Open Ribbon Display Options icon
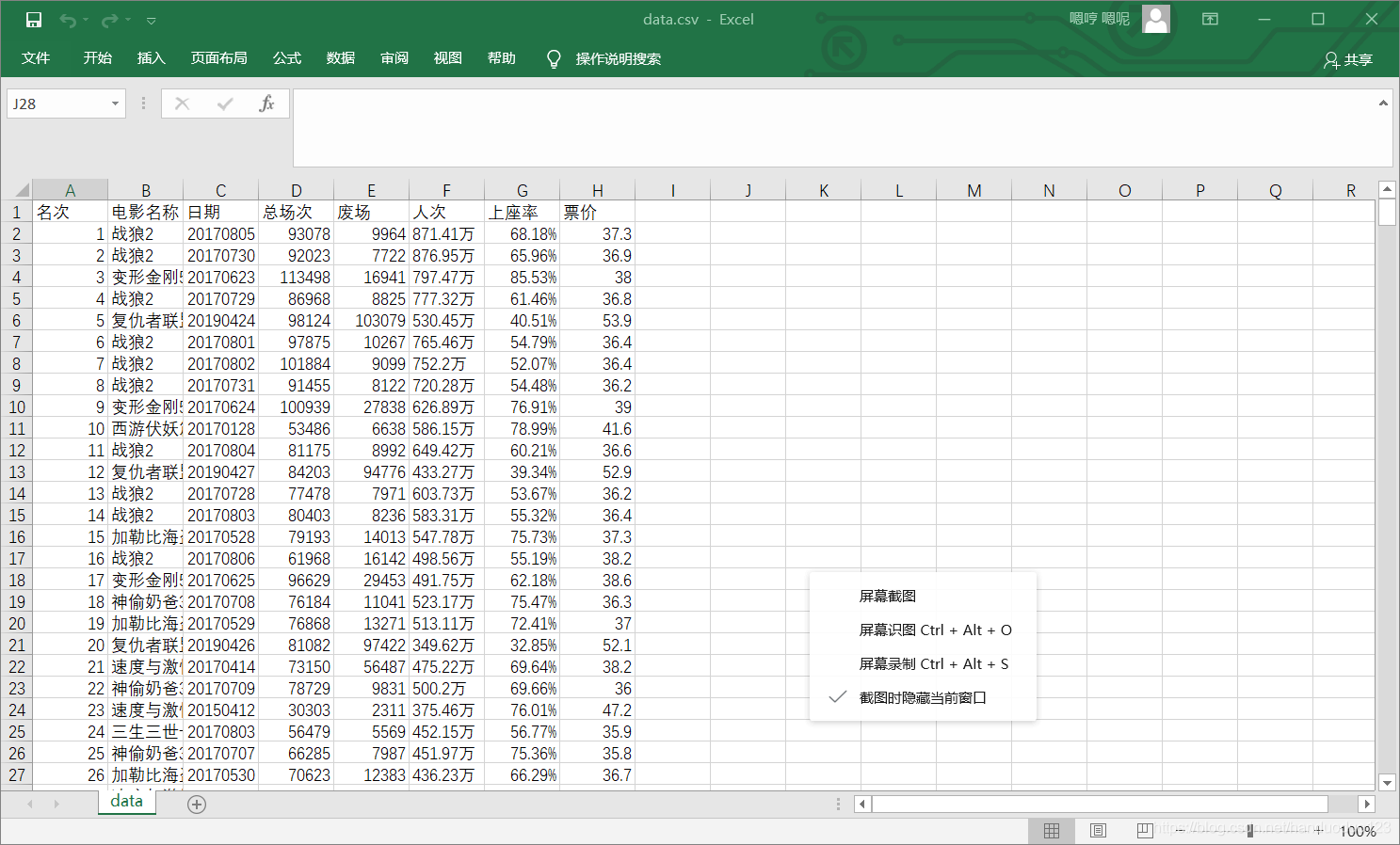 tap(1211, 19)
